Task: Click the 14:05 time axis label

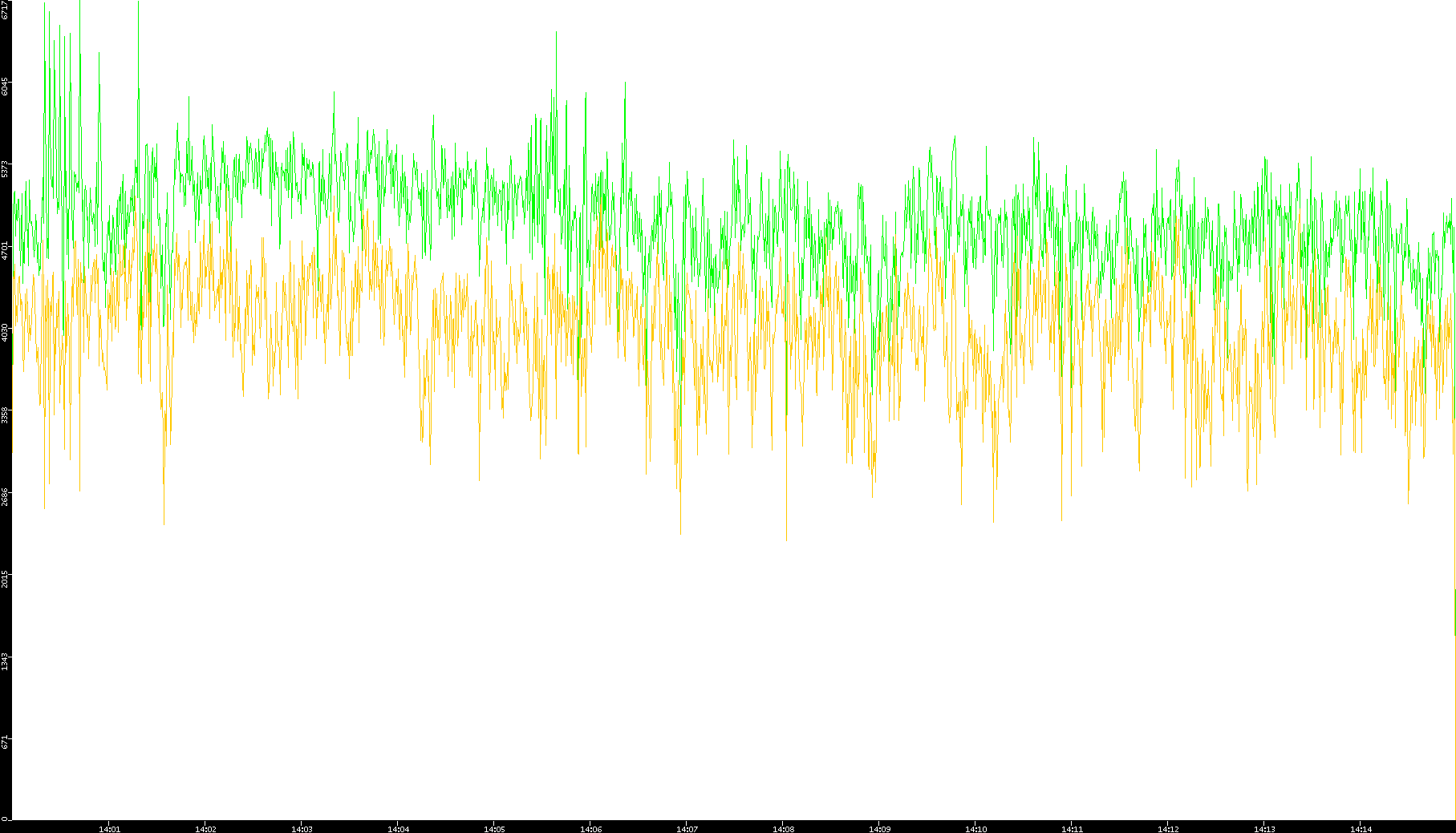Action: click(x=494, y=829)
